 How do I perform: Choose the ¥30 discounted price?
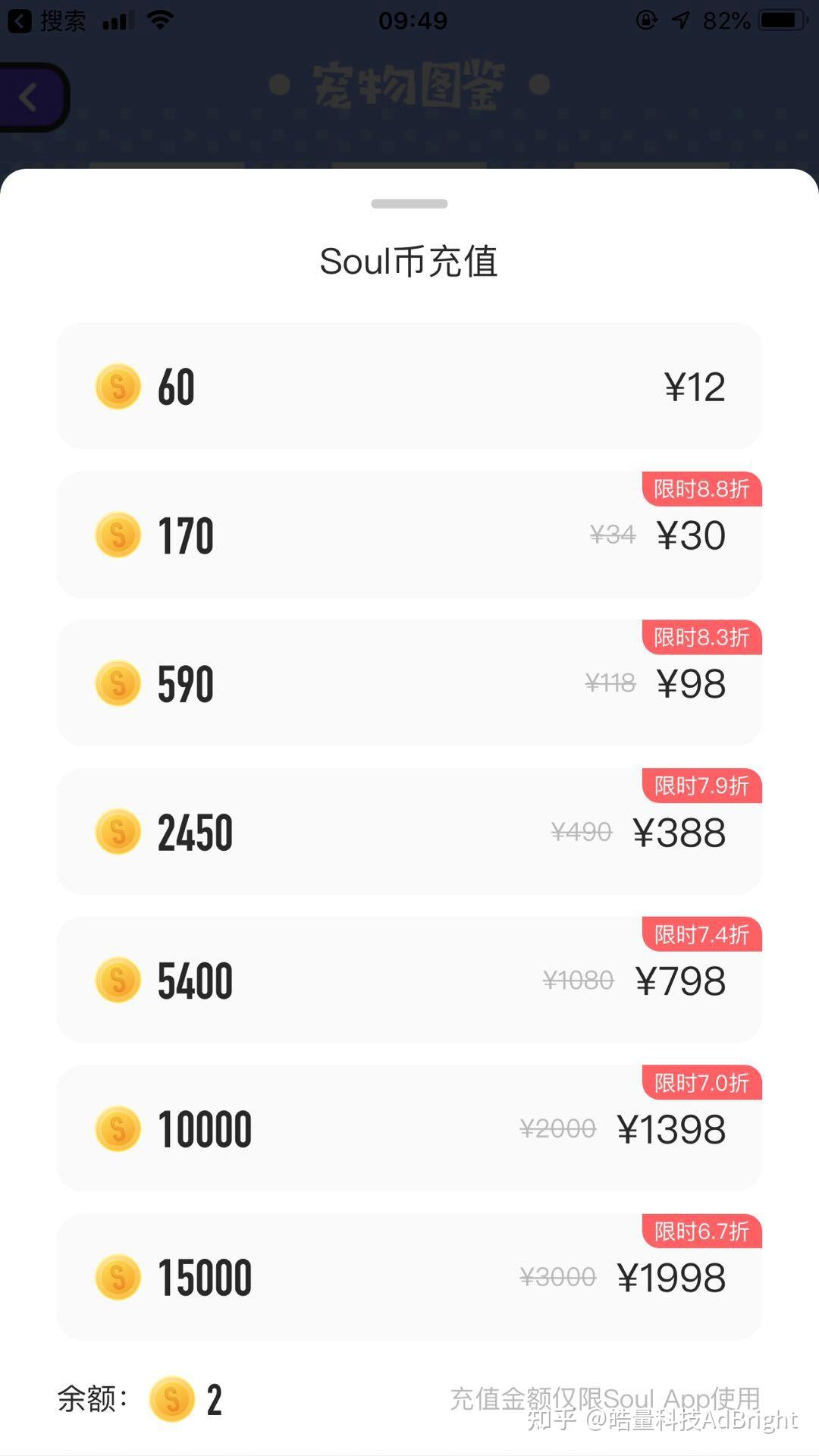tap(691, 535)
